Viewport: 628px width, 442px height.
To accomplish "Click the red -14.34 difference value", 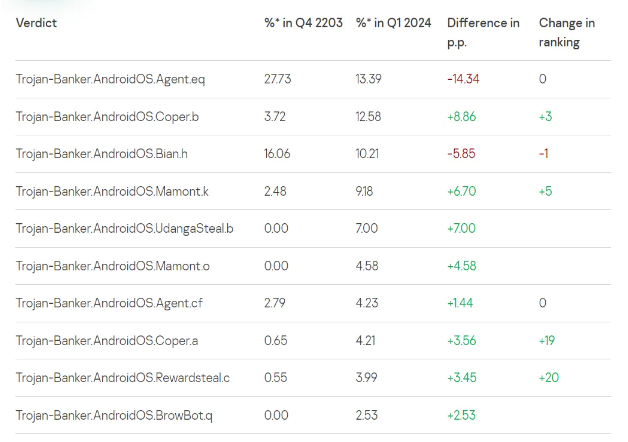I will pyautogui.click(x=463, y=79).
